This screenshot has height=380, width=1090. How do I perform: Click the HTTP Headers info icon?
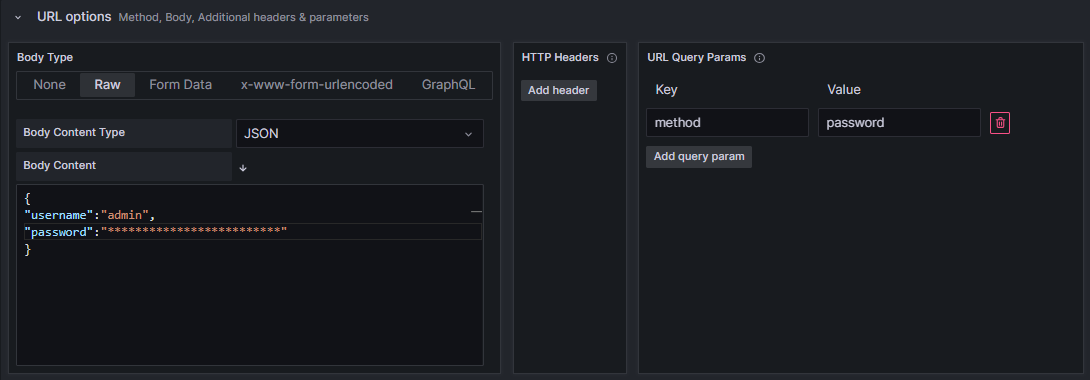pos(612,58)
